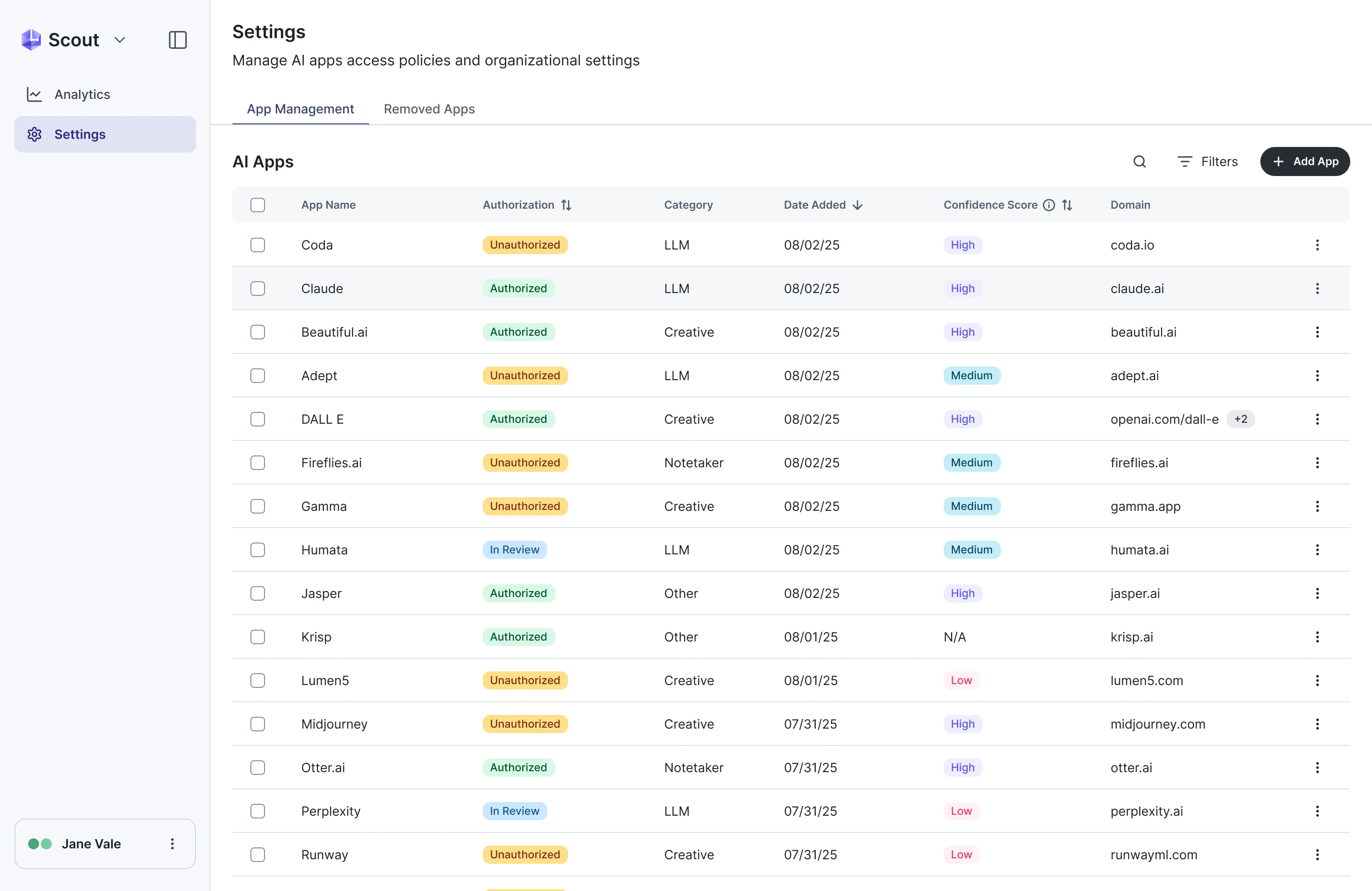Click the Otter.ai app name
1372x891 pixels.
pos(323,767)
